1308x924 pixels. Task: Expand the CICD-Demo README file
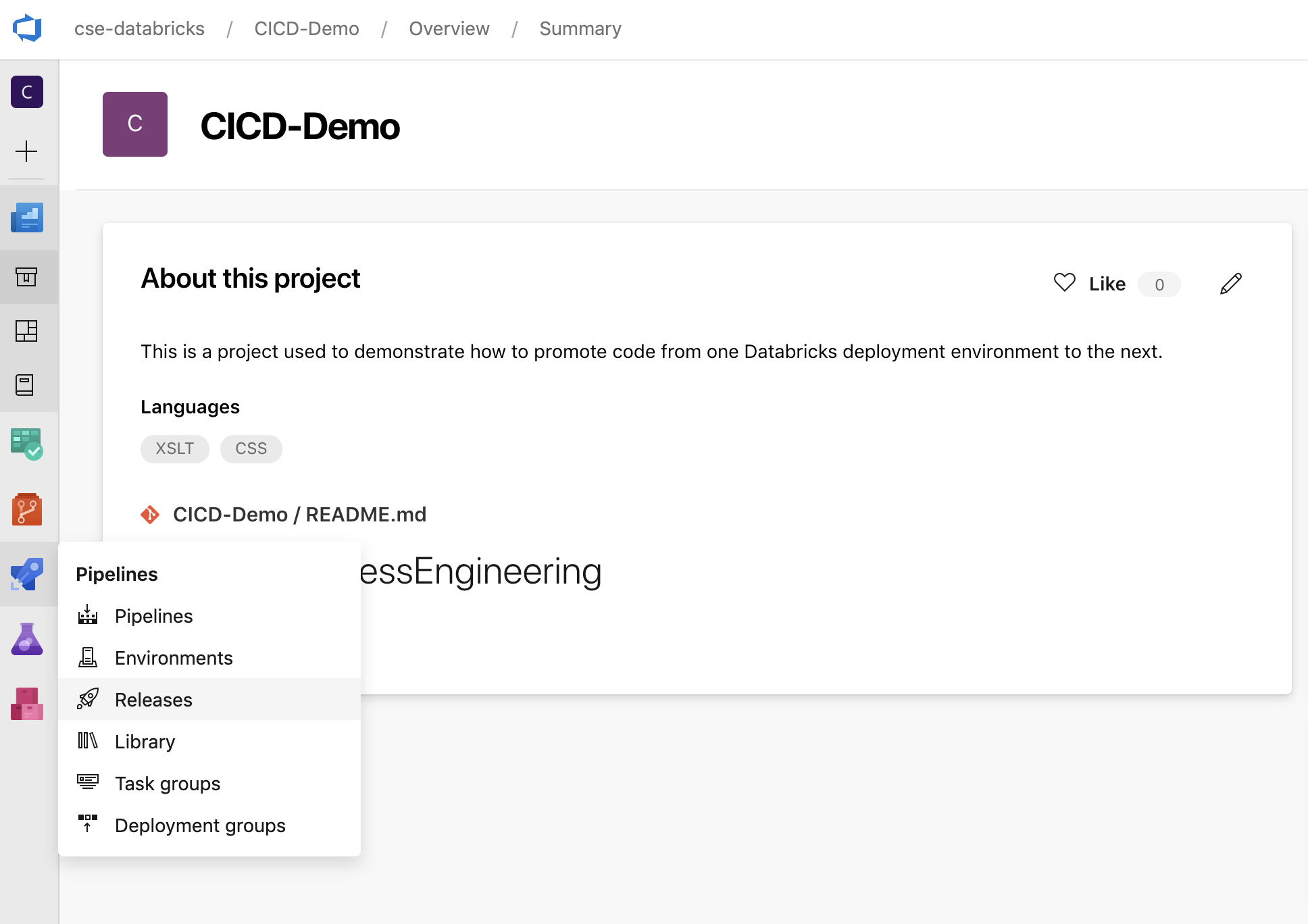coord(300,514)
